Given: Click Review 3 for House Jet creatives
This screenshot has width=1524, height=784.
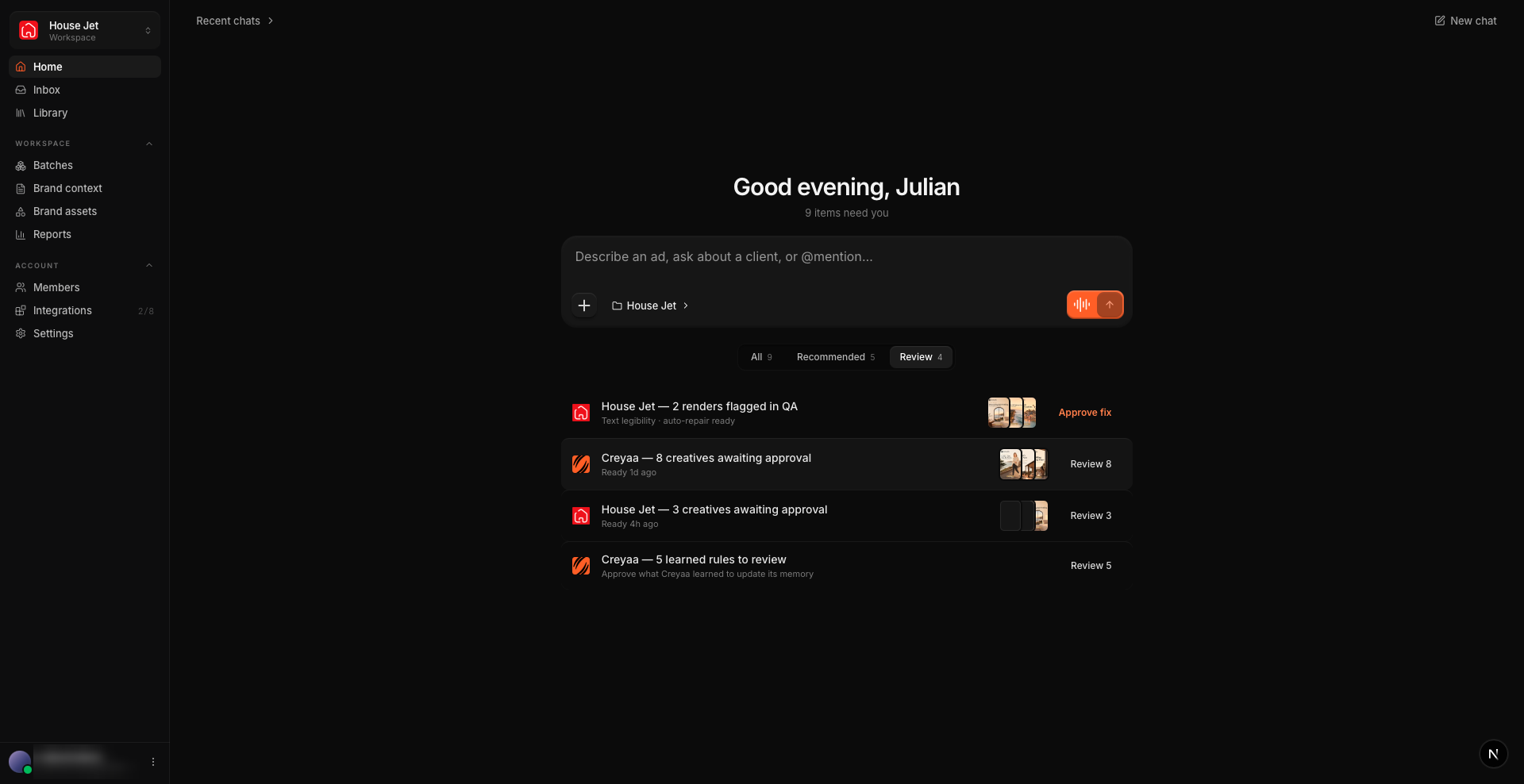Looking at the screenshot, I should 1091,516.
